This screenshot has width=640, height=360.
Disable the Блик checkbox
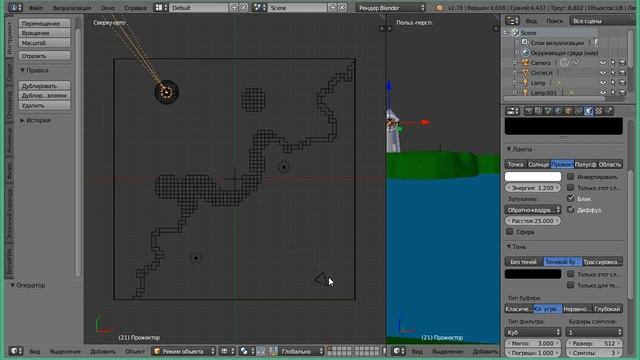pos(571,198)
